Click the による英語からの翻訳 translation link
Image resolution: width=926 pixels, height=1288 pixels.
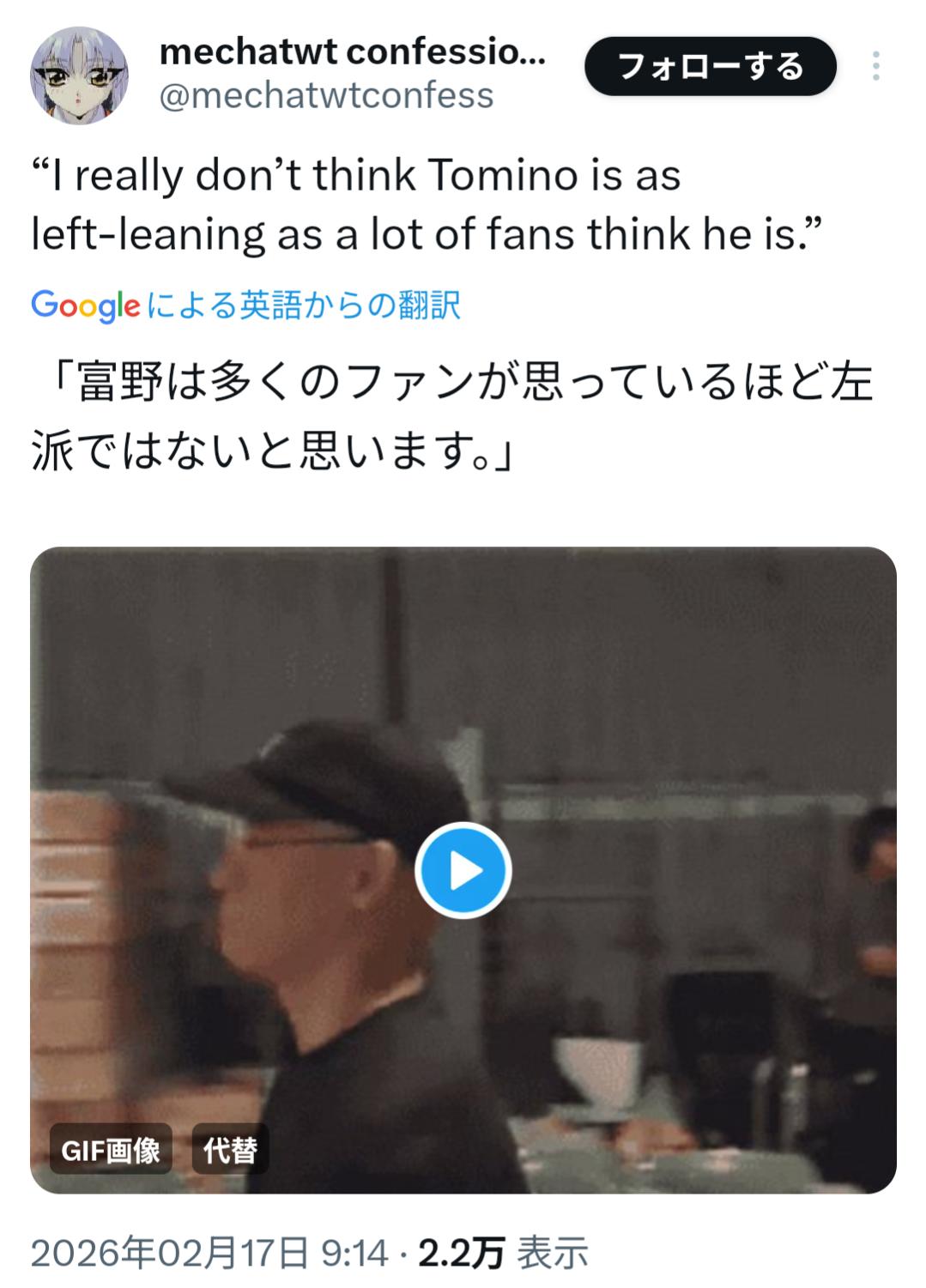click(x=304, y=305)
